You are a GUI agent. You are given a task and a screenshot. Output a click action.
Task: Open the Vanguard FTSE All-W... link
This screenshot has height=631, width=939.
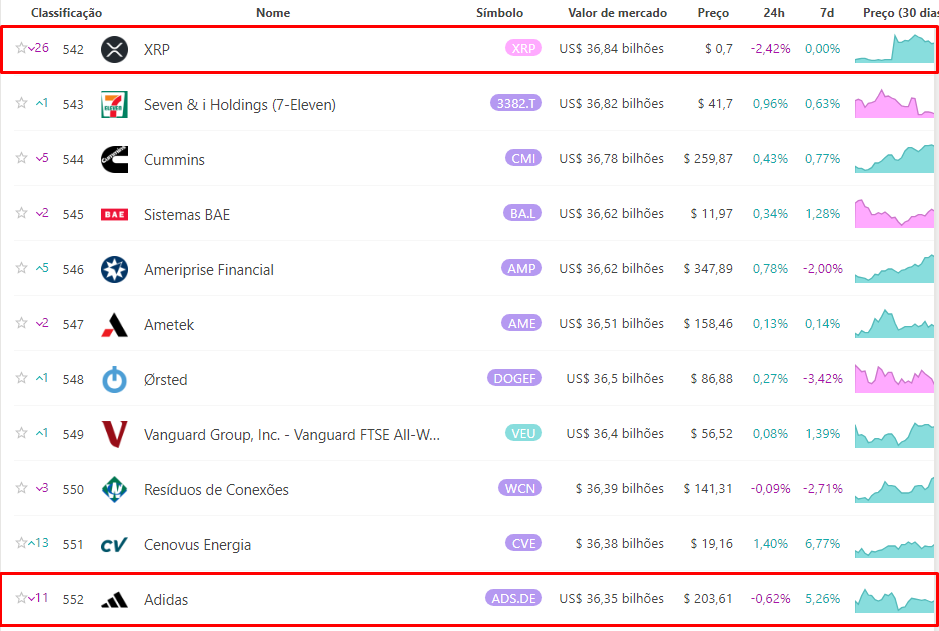[x=292, y=435]
